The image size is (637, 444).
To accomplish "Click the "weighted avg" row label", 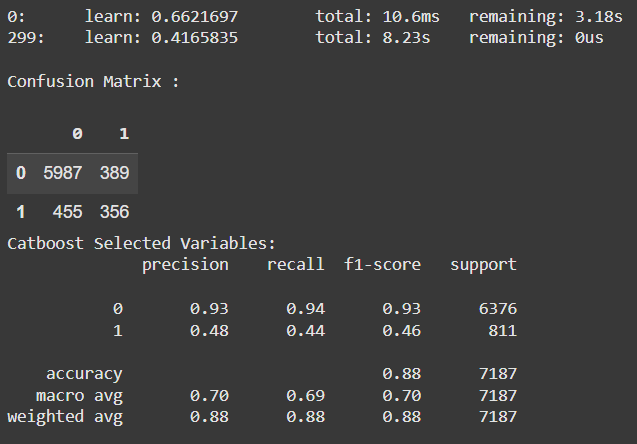I will coord(65,417).
